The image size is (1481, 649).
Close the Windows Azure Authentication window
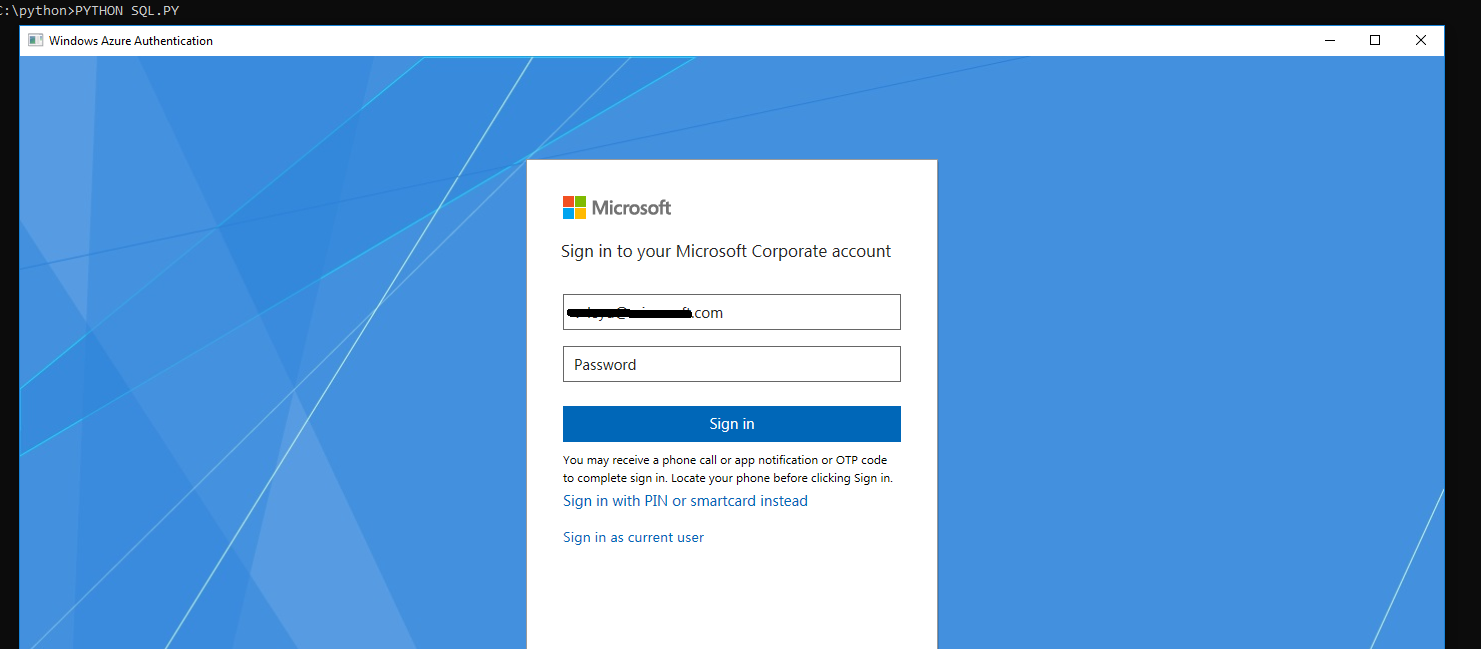click(x=1421, y=41)
